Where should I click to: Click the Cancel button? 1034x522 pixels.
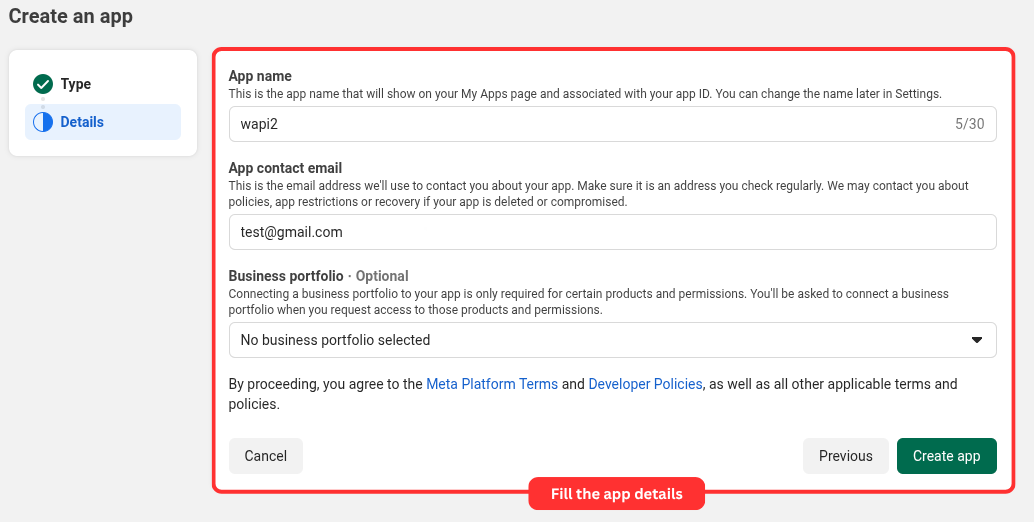coord(266,456)
